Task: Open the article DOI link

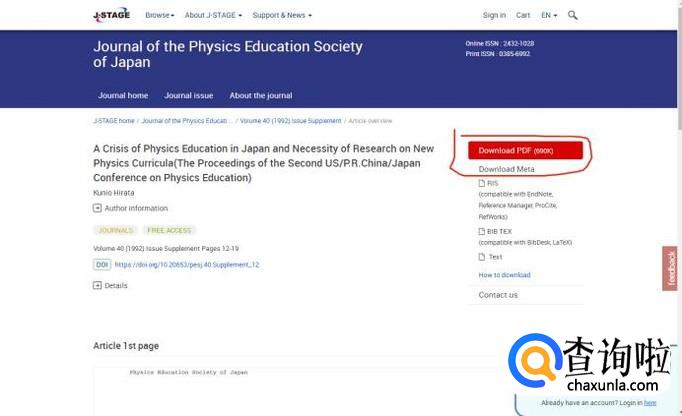Action: coord(187,265)
